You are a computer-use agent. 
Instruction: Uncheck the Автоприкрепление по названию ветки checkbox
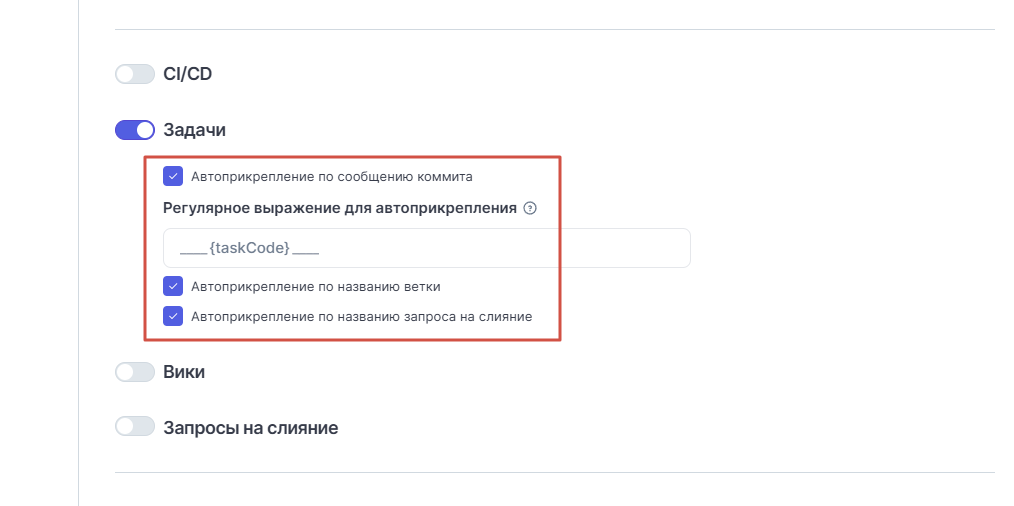pos(173,285)
